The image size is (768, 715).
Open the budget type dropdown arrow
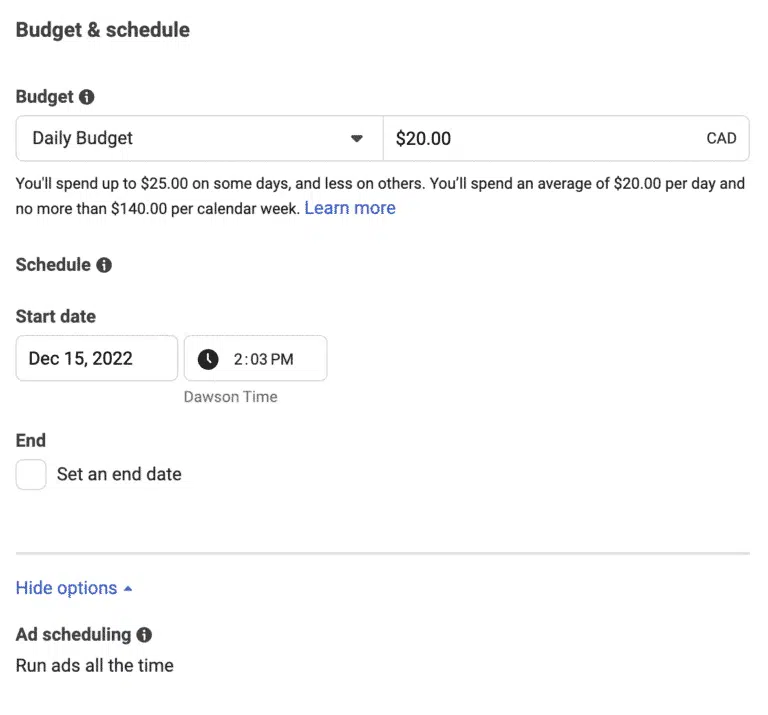357,139
